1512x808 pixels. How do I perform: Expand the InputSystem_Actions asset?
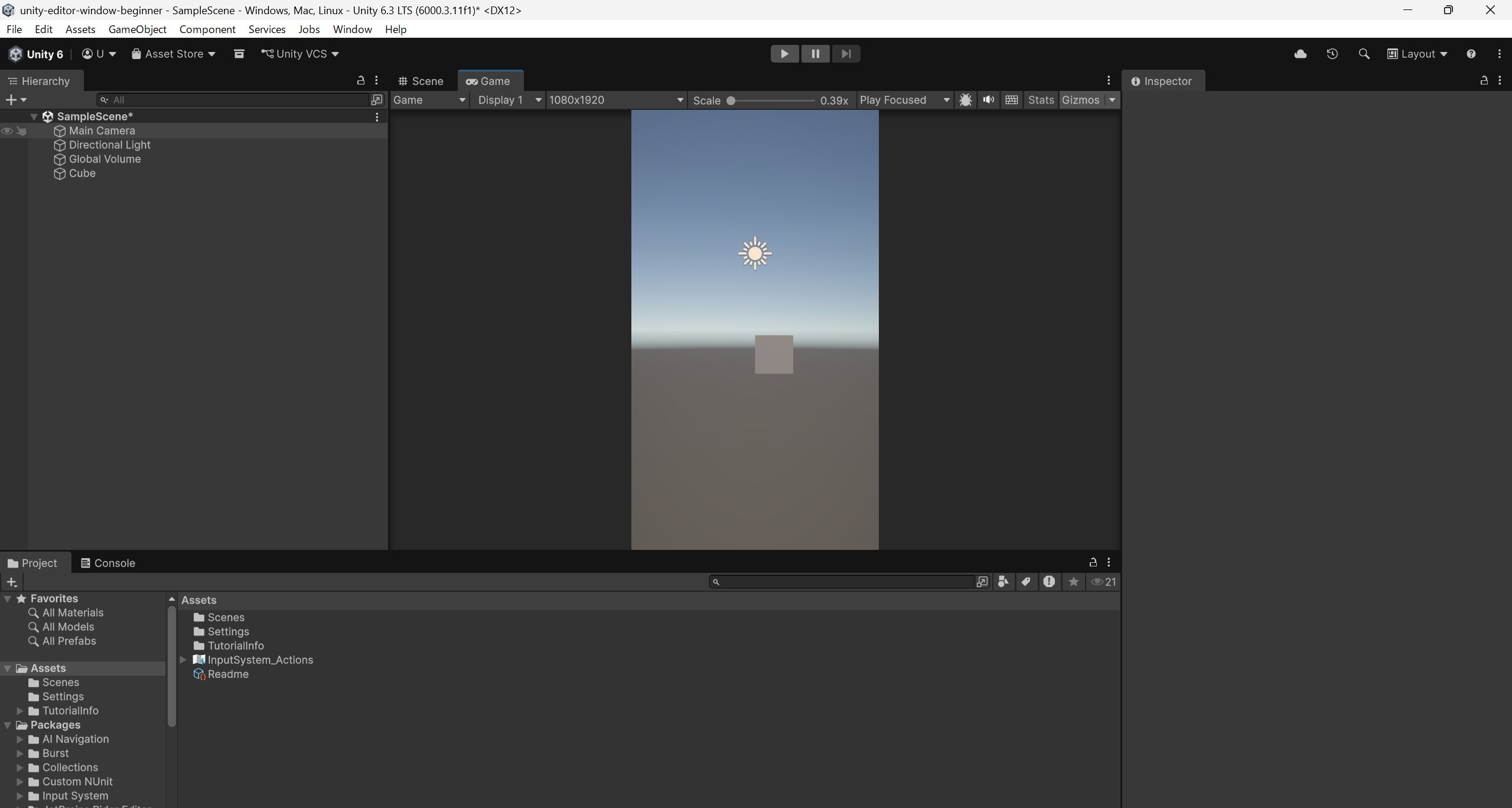[x=183, y=660]
